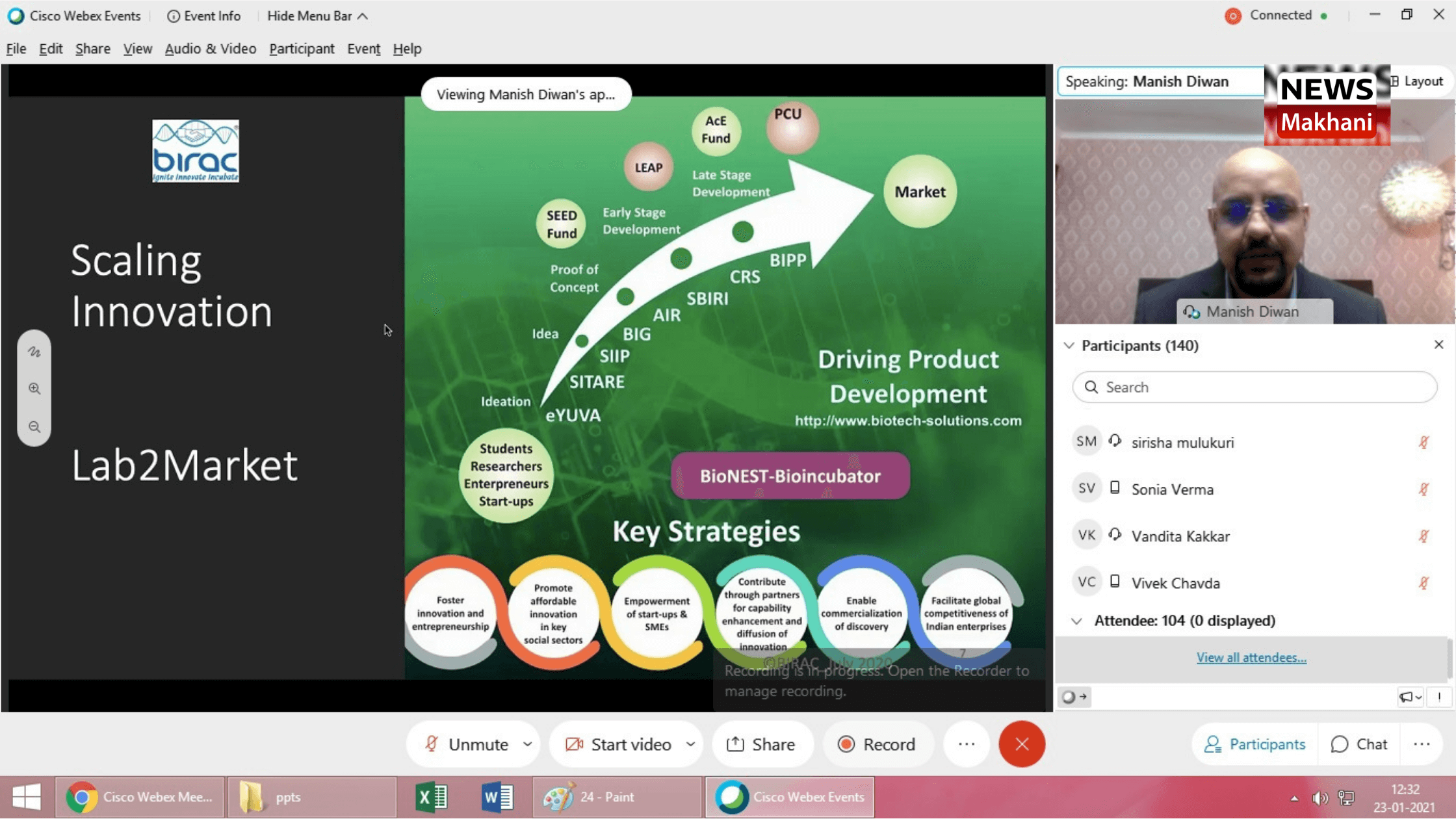1456x819 pixels.
Task: Click the zoom out magnifier icon
Action: point(34,427)
